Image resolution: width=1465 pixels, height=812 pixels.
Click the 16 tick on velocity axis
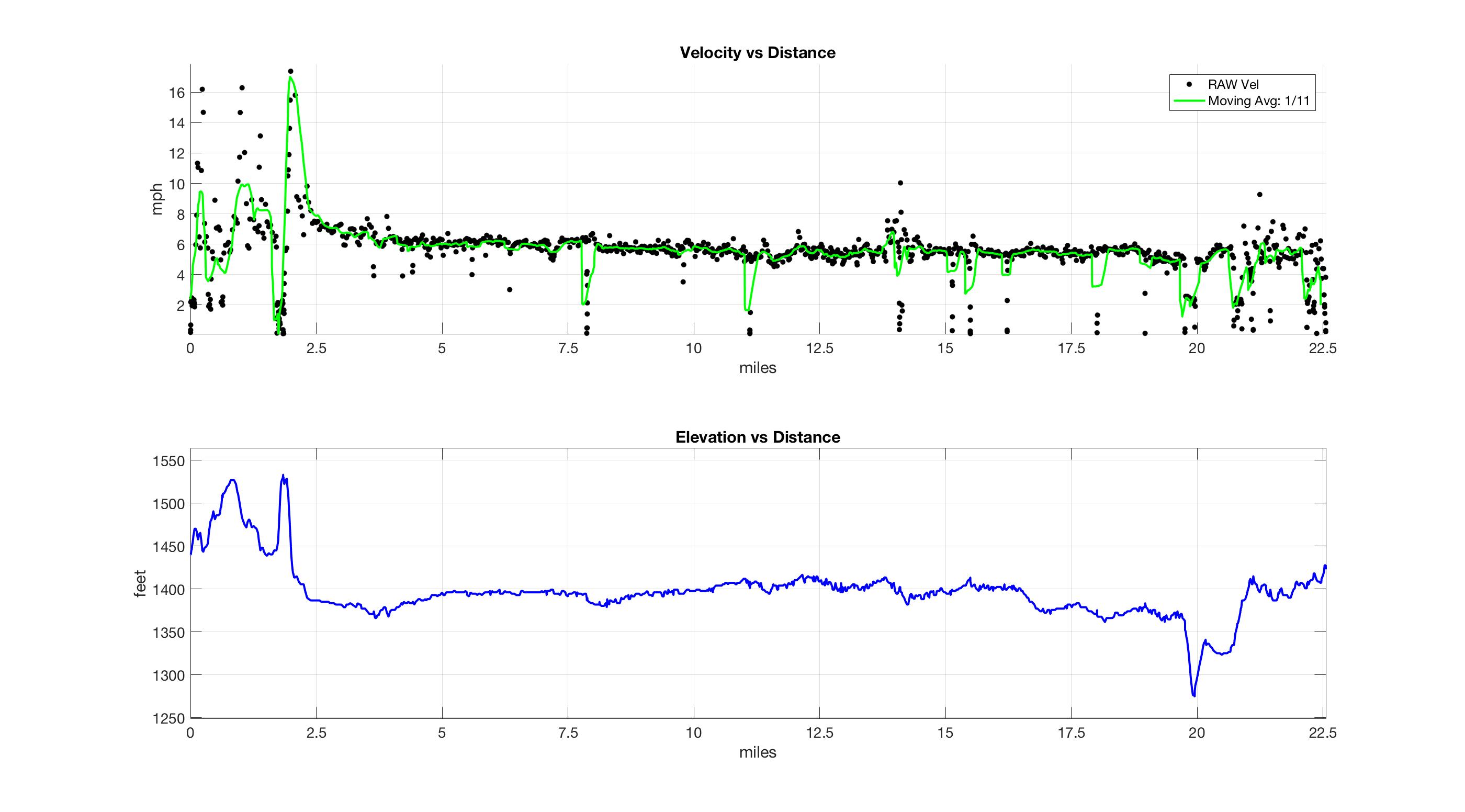(176, 93)
